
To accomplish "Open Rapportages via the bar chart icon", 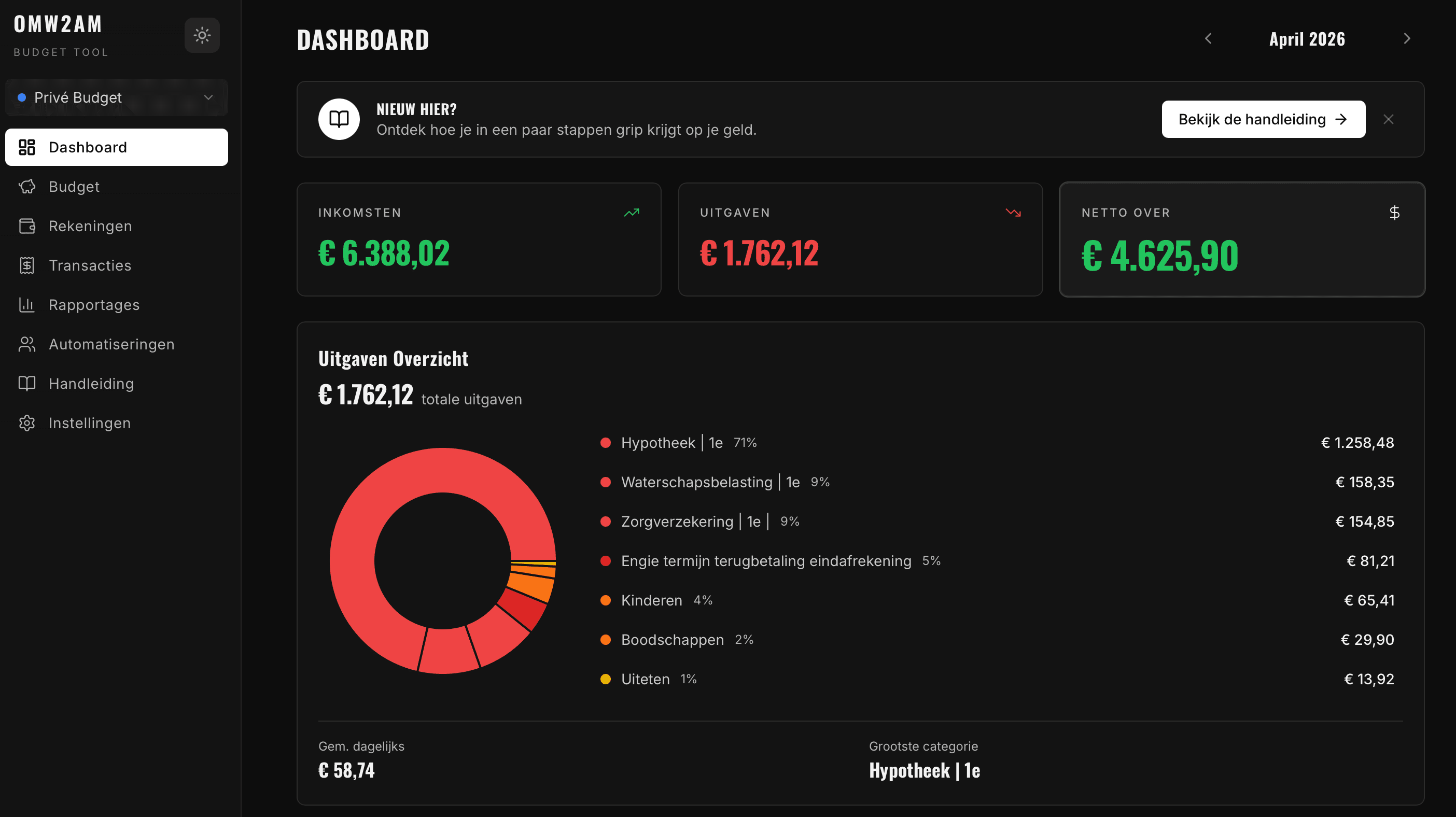I will [26, 304].
